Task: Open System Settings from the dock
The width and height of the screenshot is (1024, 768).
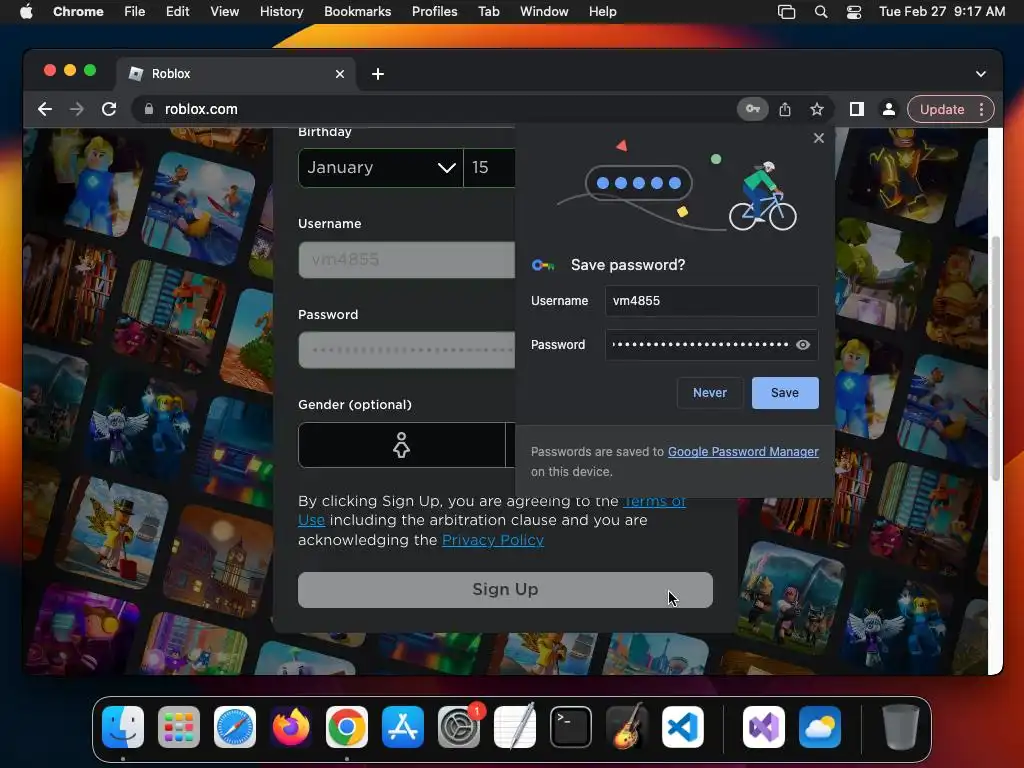Action: point(459,727)
